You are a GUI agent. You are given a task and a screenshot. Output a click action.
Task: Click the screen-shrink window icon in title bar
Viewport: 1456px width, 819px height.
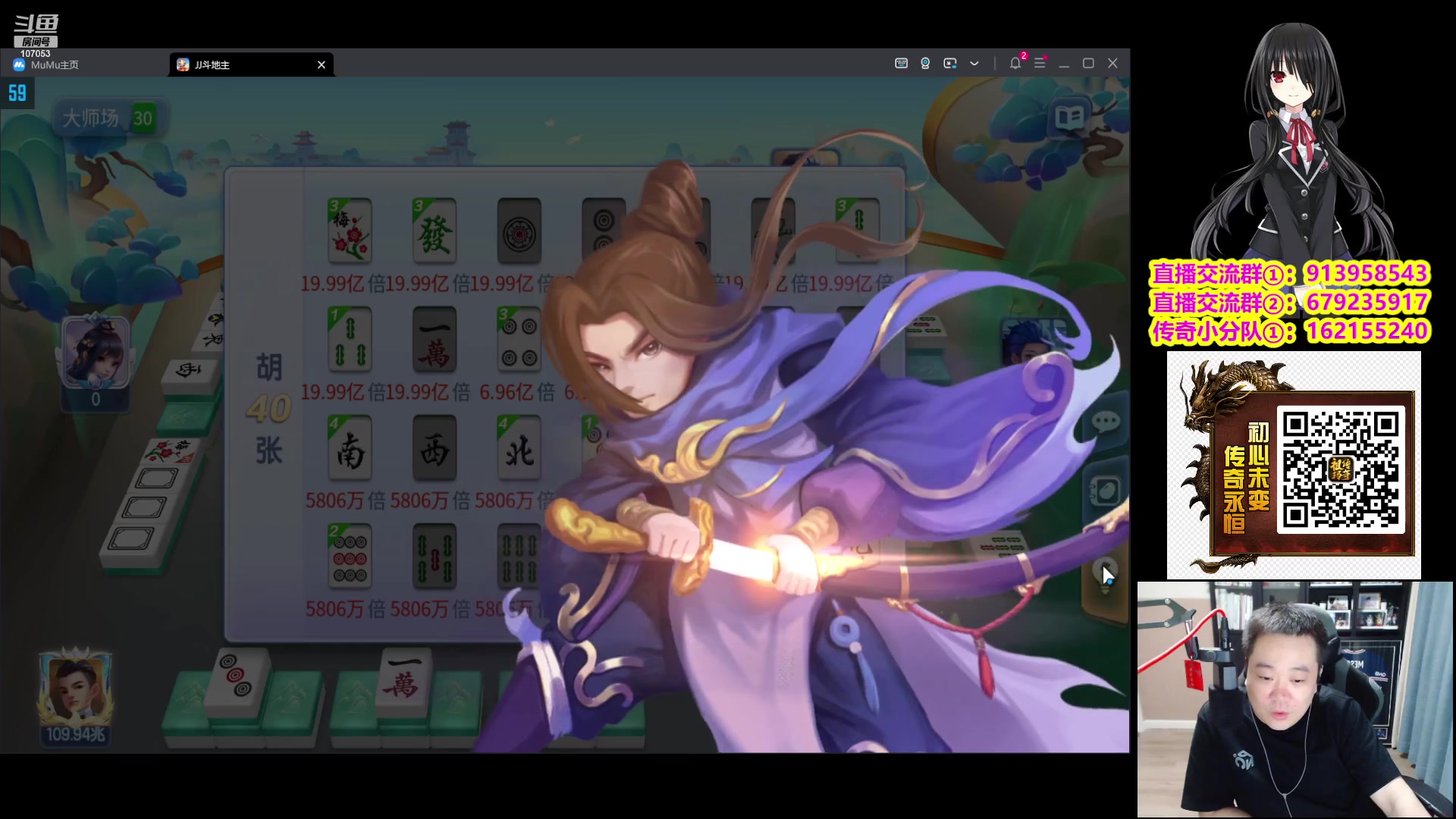pos(949,64)
